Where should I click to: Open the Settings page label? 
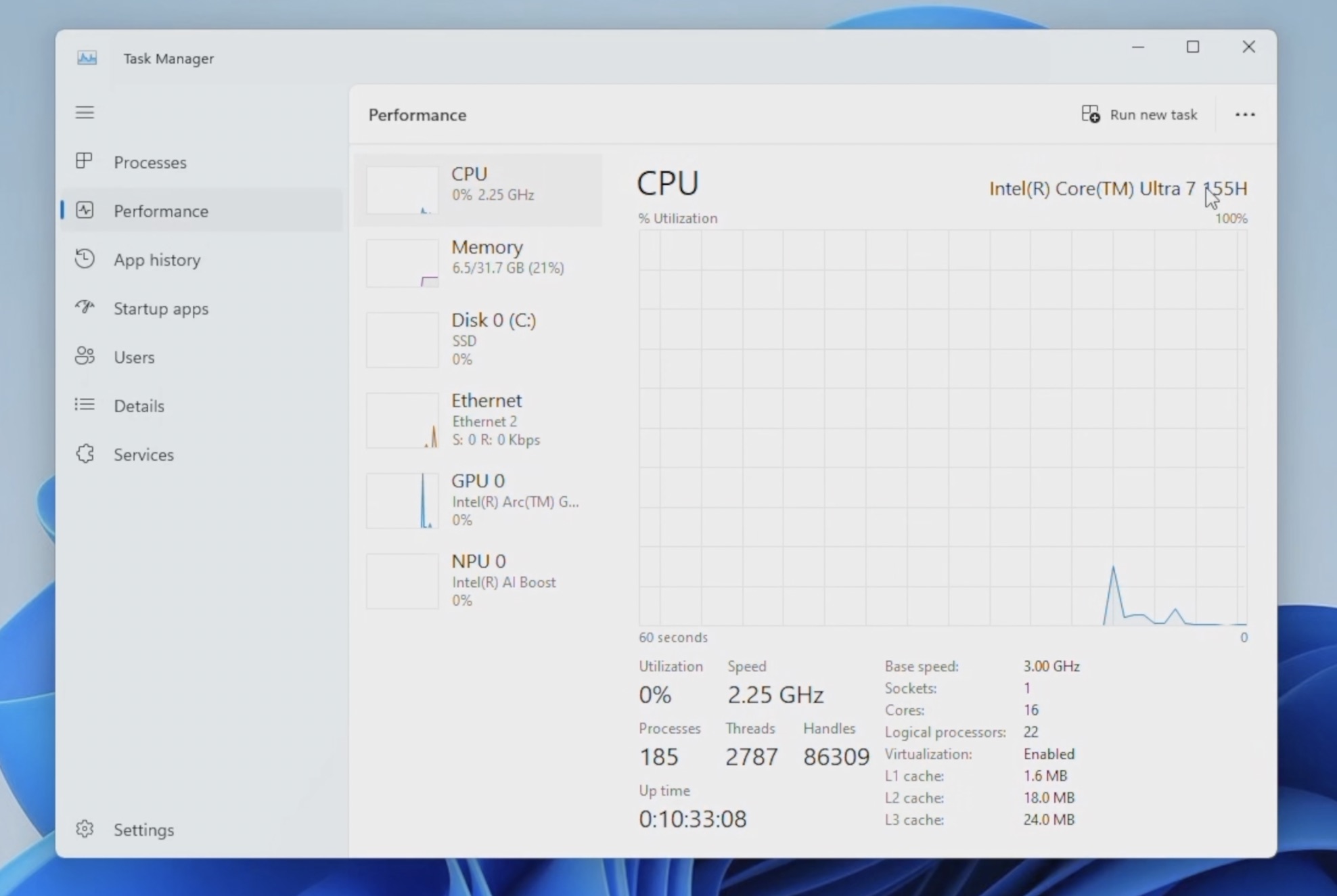click(x=143, y=830)
